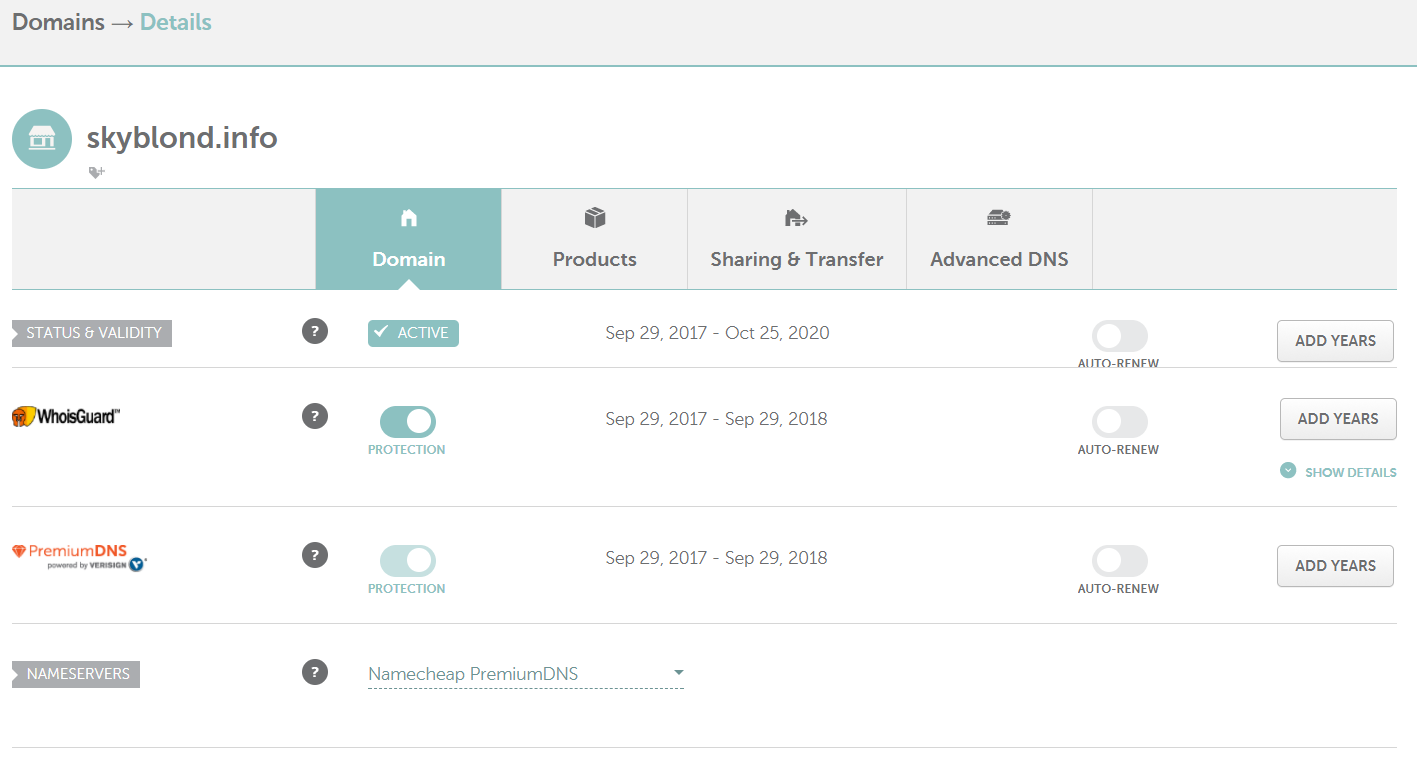The width and height of the screenshot is (1417, 764).
Task: Enable WhoisGuard auto-renew switch
Action: (x=1120, y=422)
